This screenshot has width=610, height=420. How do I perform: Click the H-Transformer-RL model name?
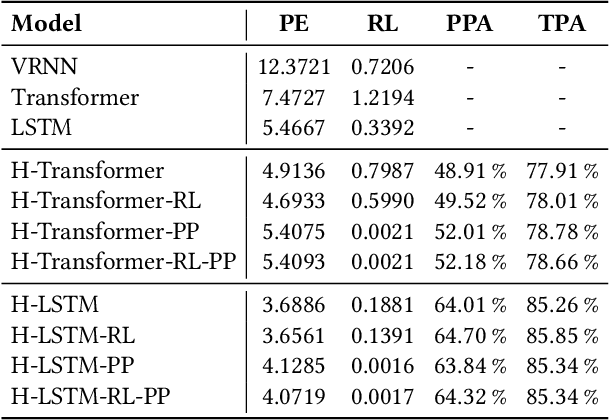tap(105, 202)
